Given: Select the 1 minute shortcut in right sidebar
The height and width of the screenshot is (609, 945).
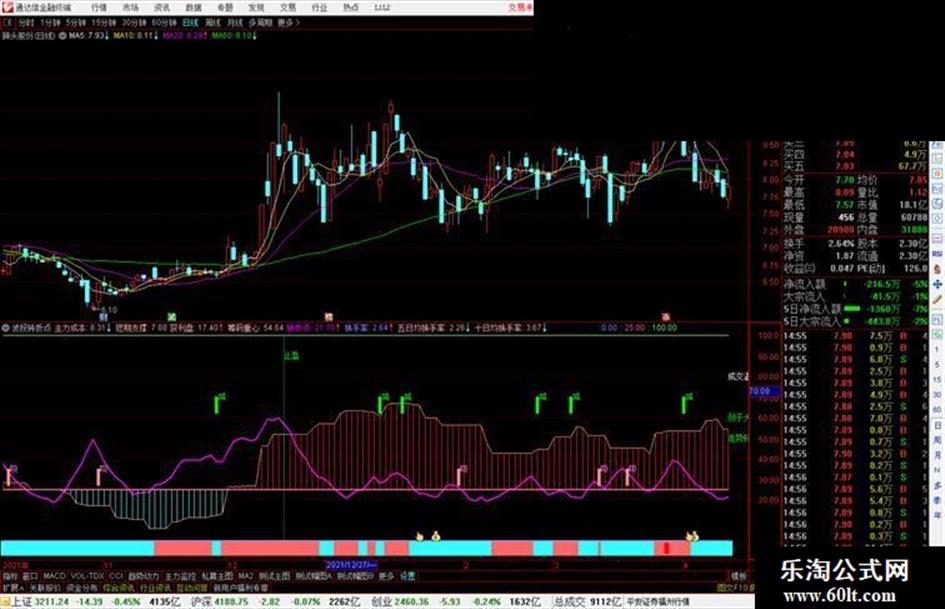Looking at the screenshot, I should click(x=937, y=350).
